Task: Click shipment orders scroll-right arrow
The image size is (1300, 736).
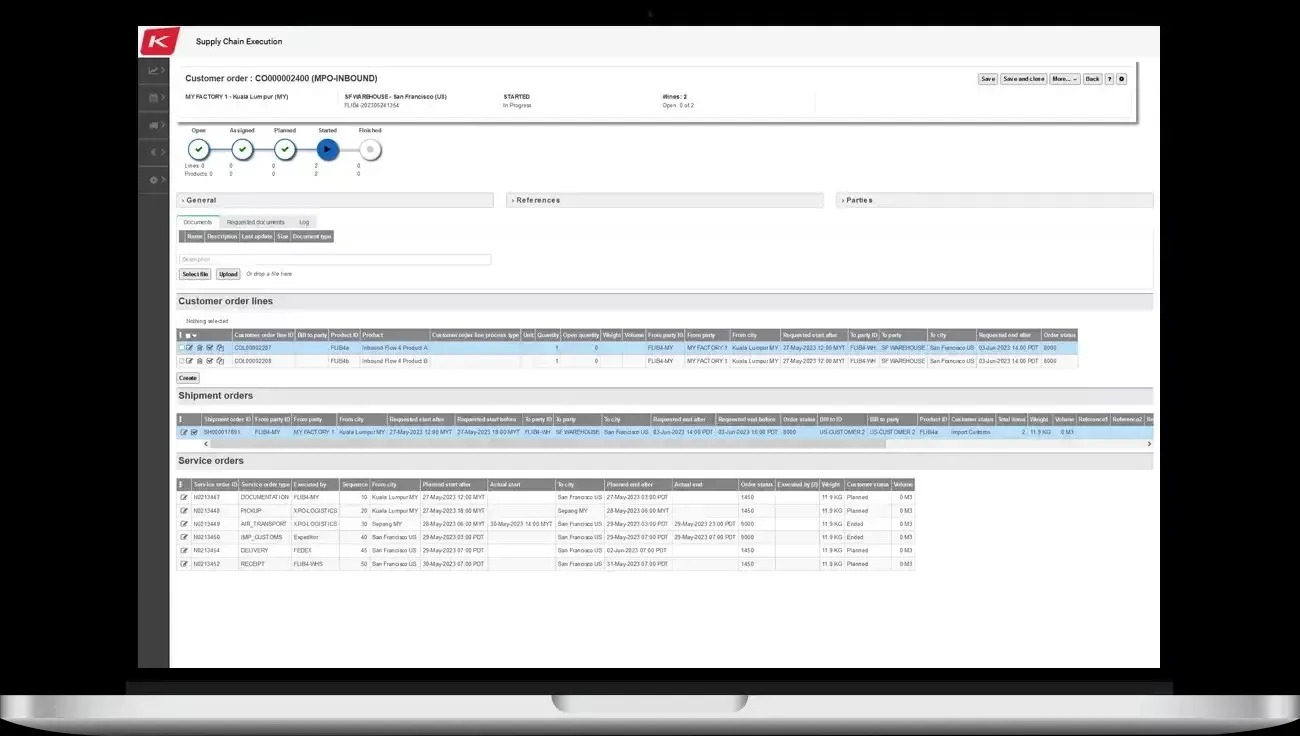Action: pos(1149,443)
